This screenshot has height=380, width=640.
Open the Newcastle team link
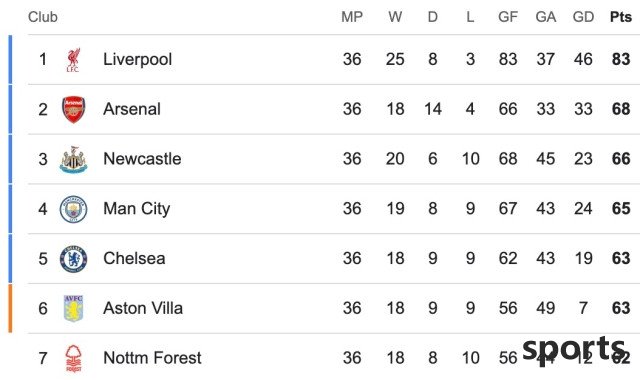tap(142, 159)
